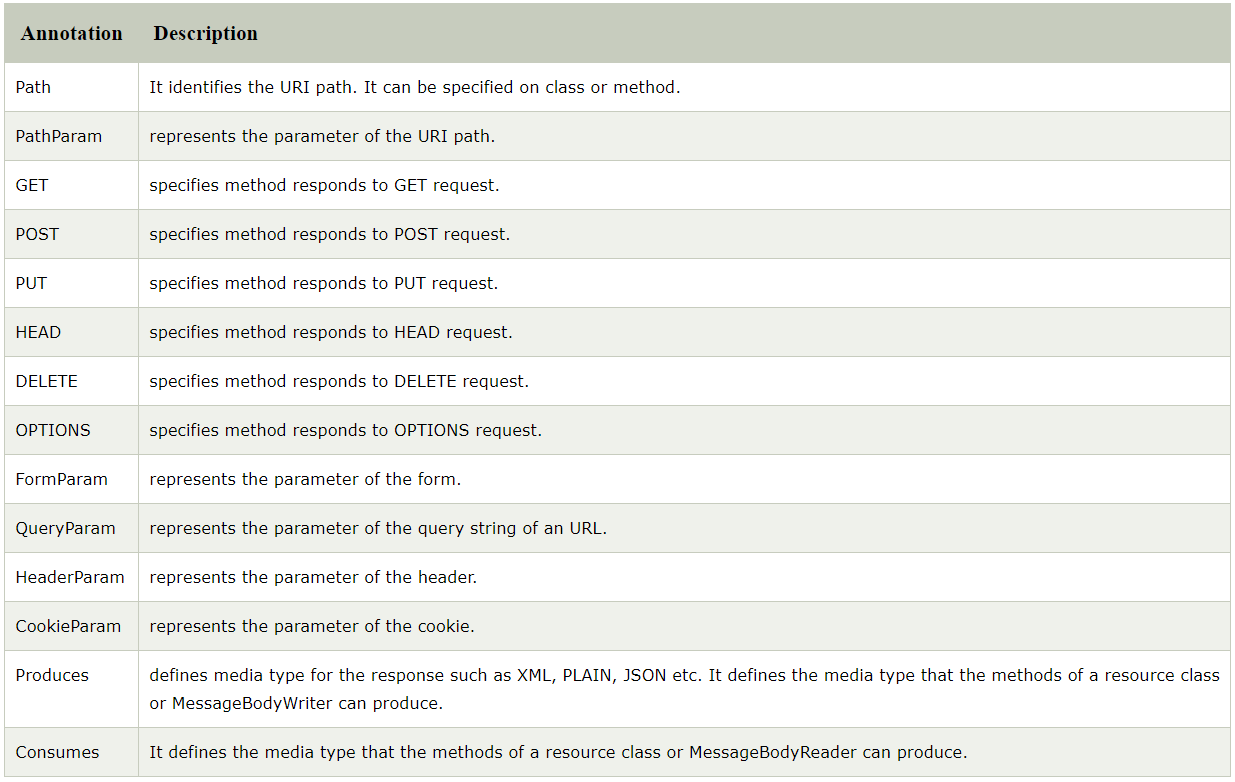Select the QueryParam annotation cell
The width and height of the screenshot is (1235, 782).
pyautogui.click(x=65, y=528)
